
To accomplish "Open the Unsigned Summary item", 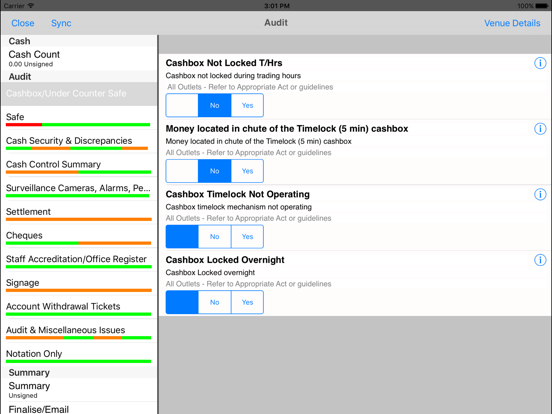I will [x=79, y=390].
